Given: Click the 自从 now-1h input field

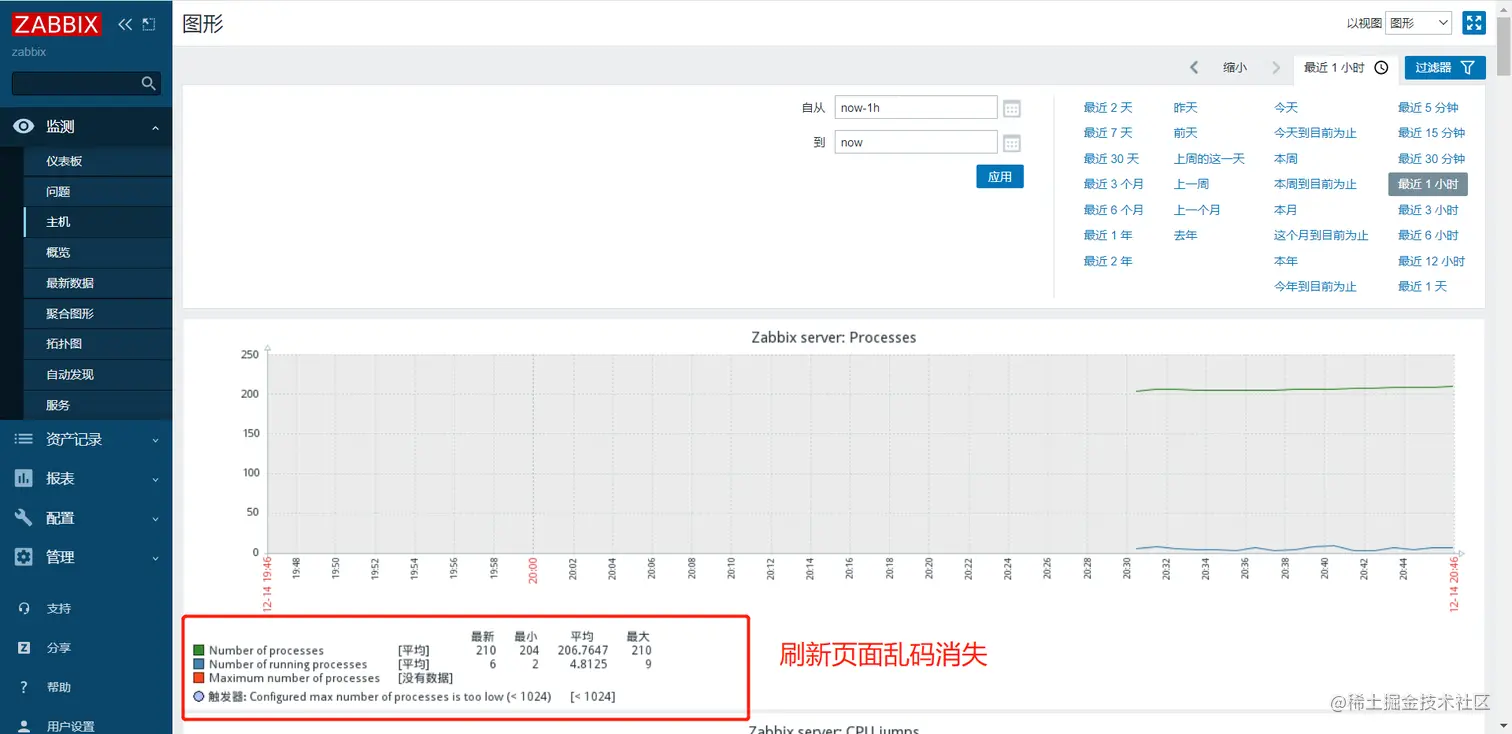Looking at the screenshot, I should pyautogui.click(x=916, y=108).
